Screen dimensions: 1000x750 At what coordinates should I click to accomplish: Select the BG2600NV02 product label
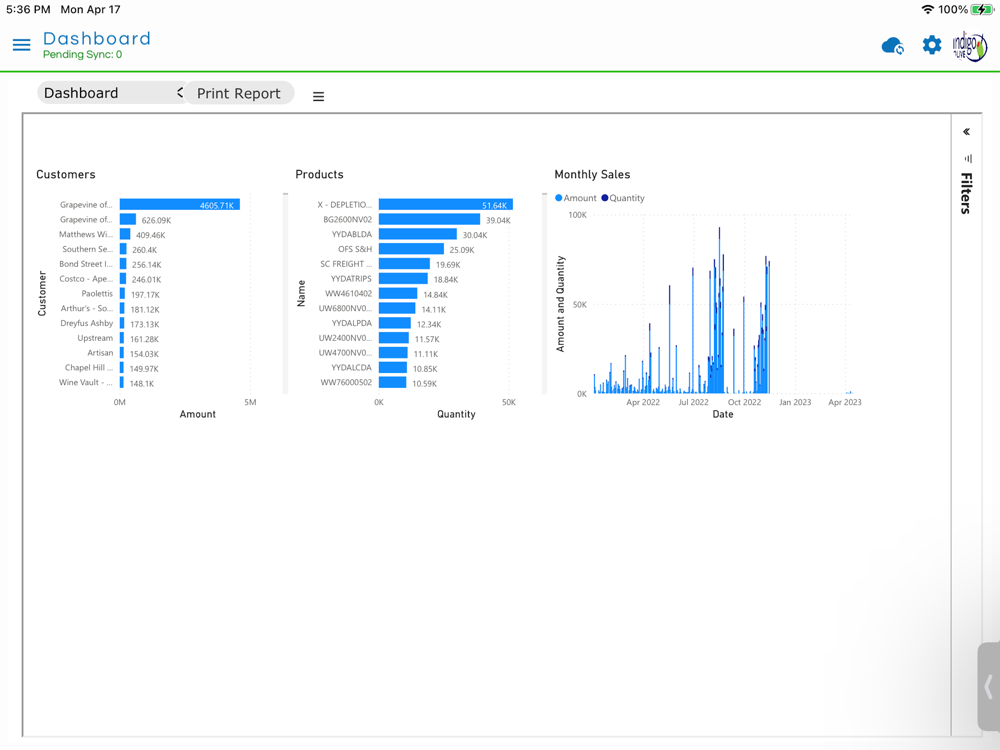[348, 219]
